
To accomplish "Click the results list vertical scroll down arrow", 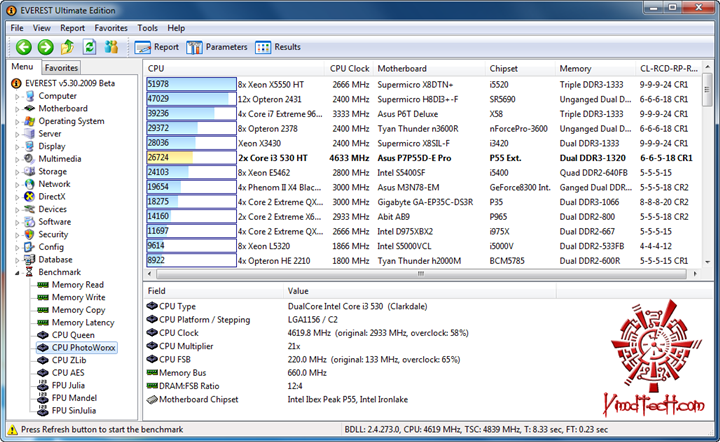I will click(707, 262).
